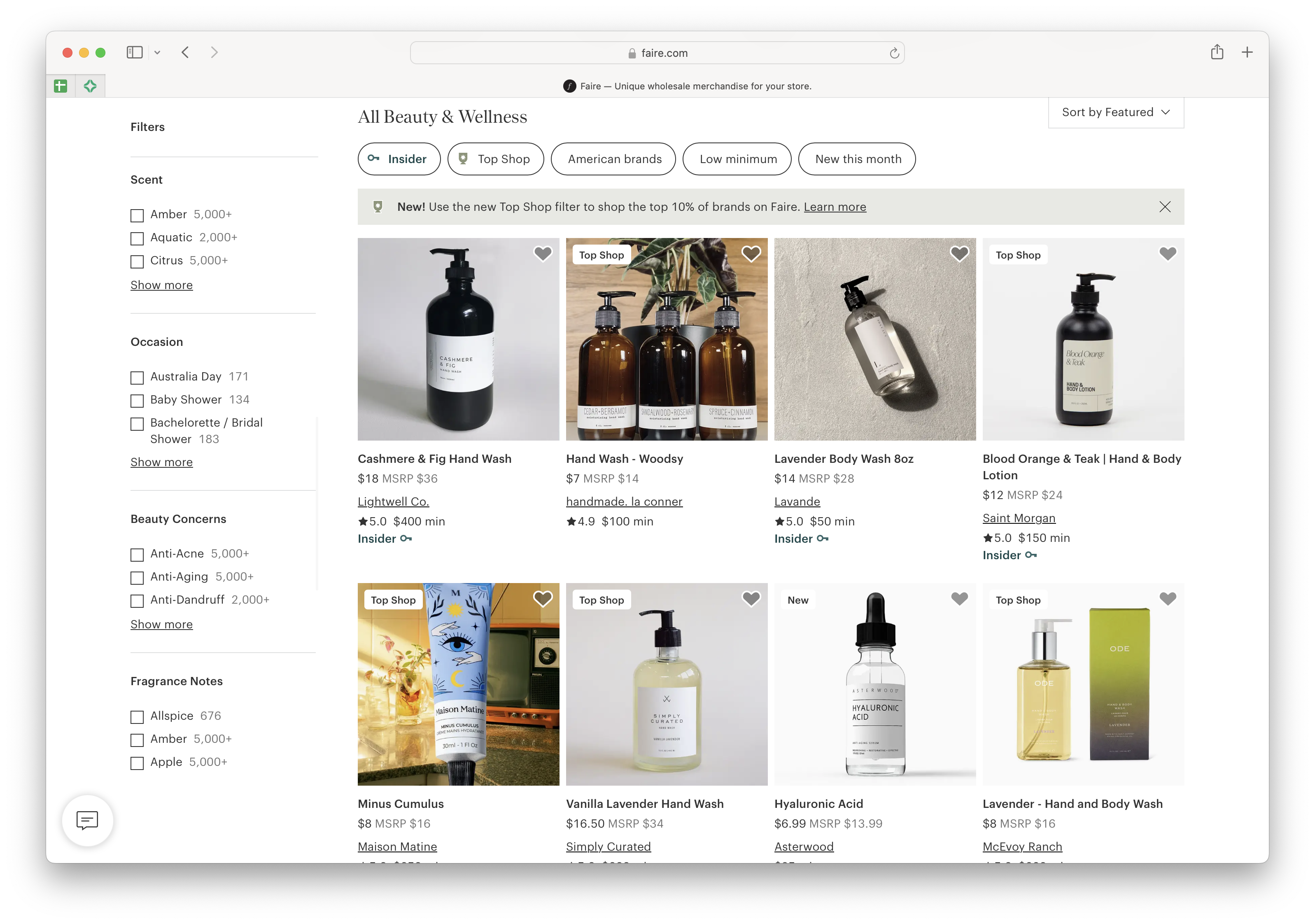Open the Sort by Featured dropdown
This screenshot has width=1315, height=924.
point(1115,112)
